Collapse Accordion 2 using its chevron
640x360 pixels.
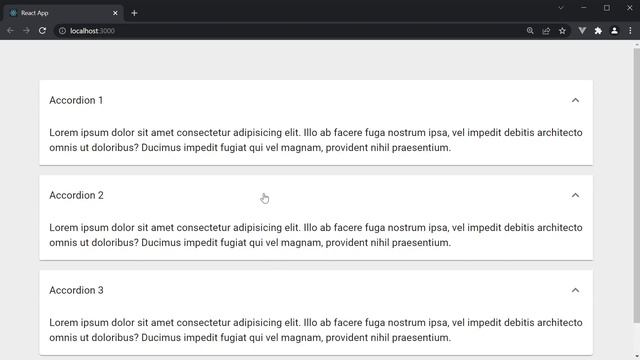click(575, 196)
